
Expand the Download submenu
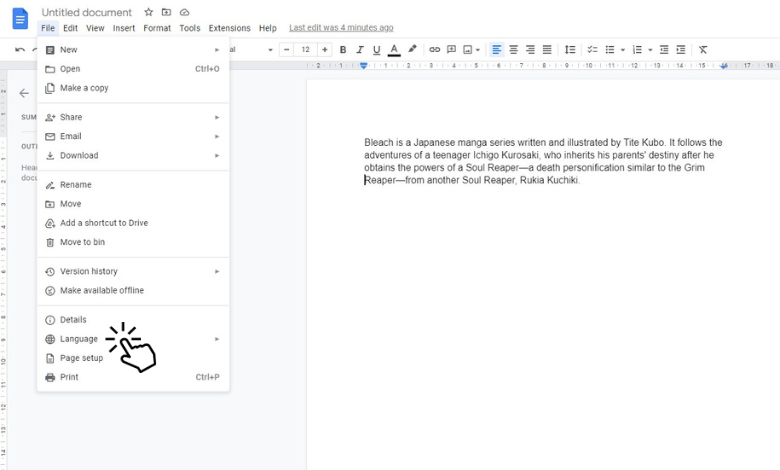point(133,155)
